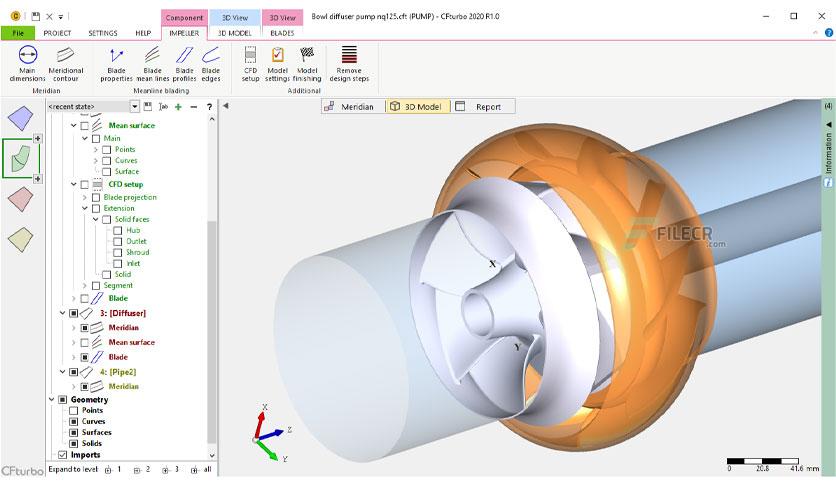The height and width of the screenshot is (484, 836).
Task: Expand tree to all levels
Action: coord(202,470)
